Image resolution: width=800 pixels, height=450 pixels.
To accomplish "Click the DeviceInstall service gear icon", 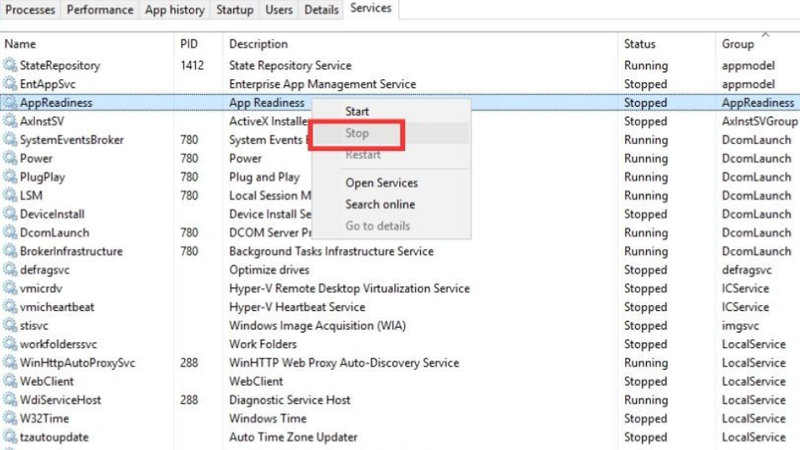I will (x=10, y=214).
